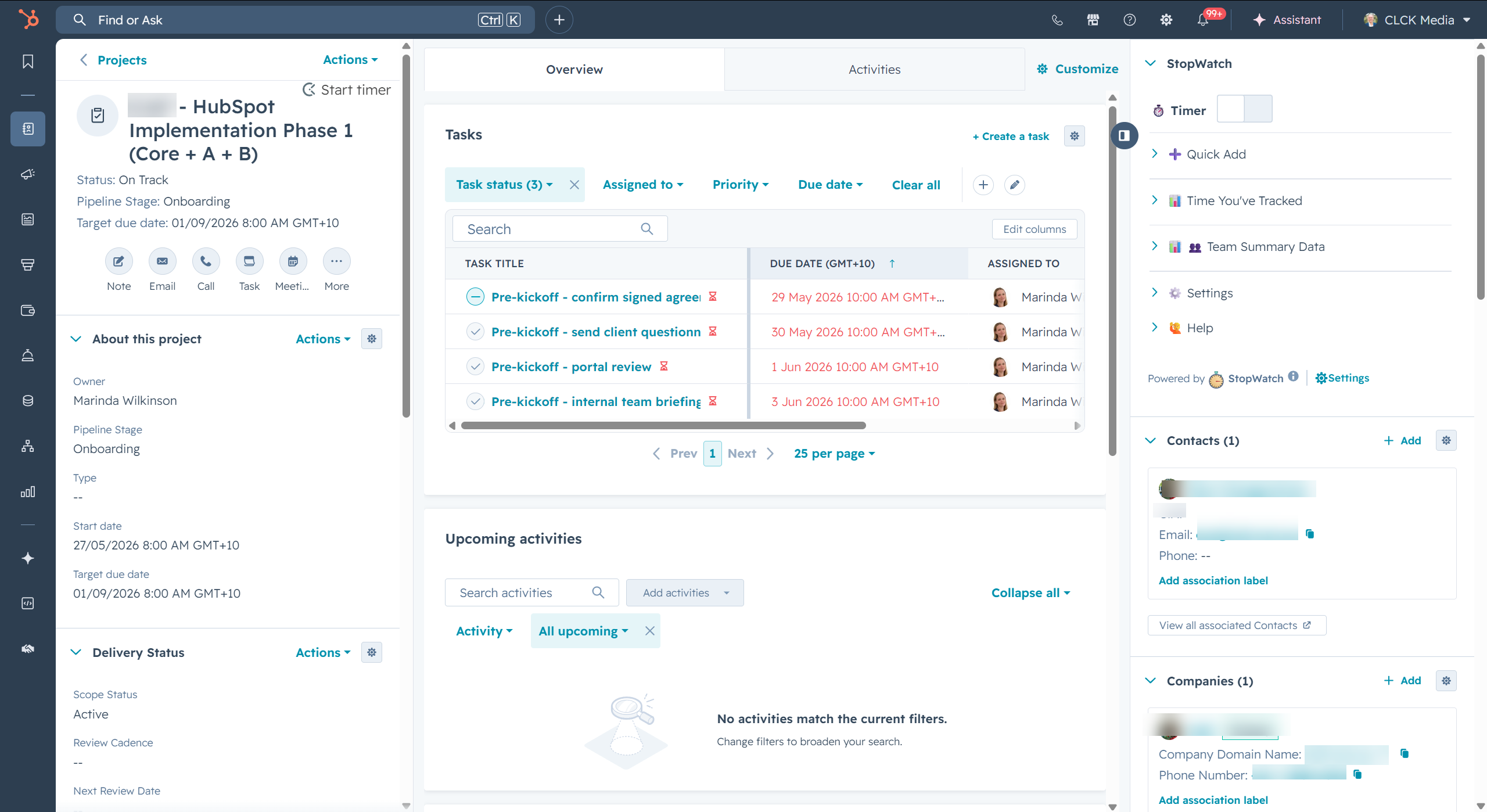Open the record Actions menu beside Projects
The height and width of the screenshot is (812, 1487).
pyautogui.click(x=350, y=60)
